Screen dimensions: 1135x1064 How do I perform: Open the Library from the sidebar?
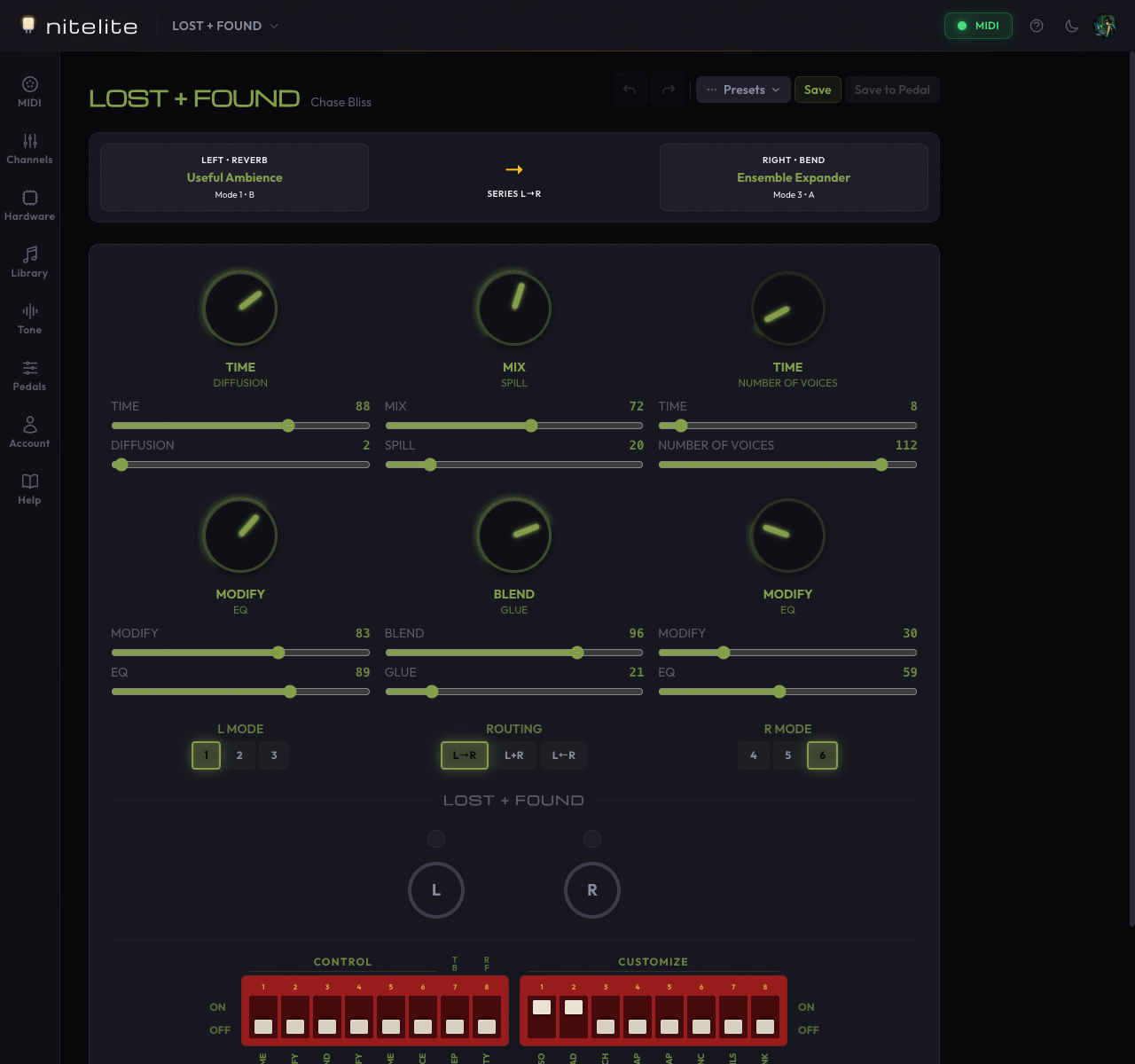coord(29,262)
